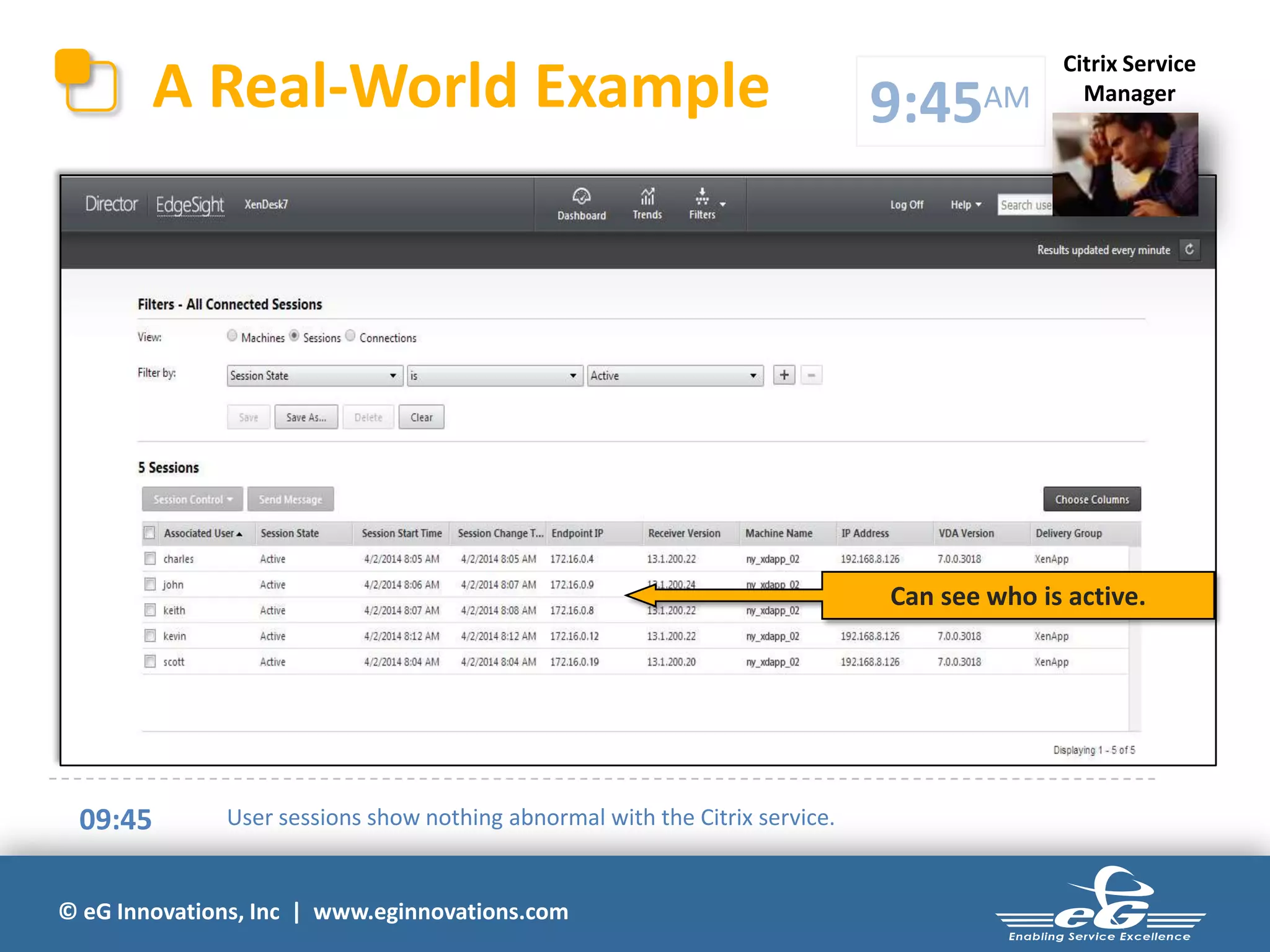The image size is (1270, 952).
Task: Remove filter with the minus button
Action: (811, 375)
